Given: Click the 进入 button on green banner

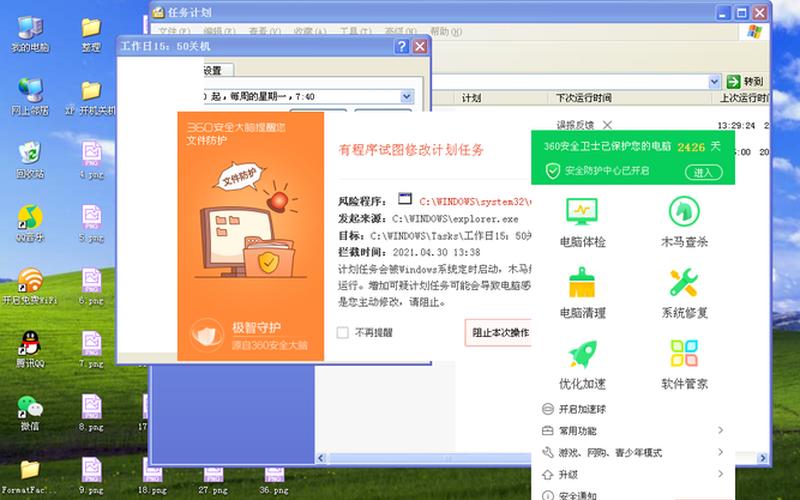Looking at the screenshot, I should [x=704, y=172].
